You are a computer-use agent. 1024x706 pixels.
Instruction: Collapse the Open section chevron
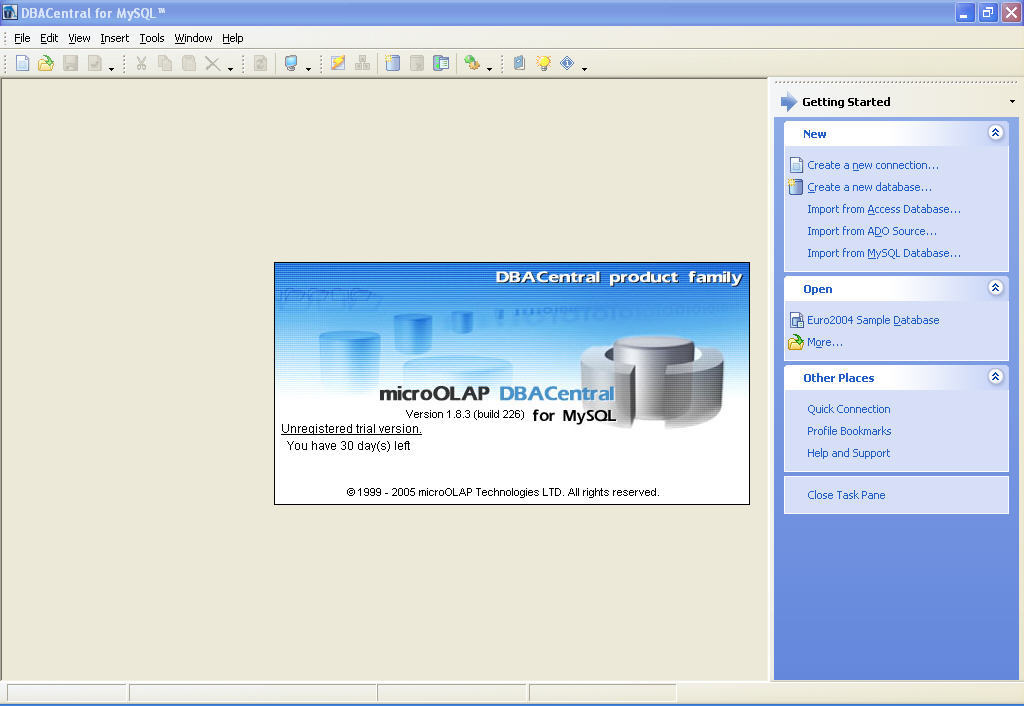tap(995, 287)
